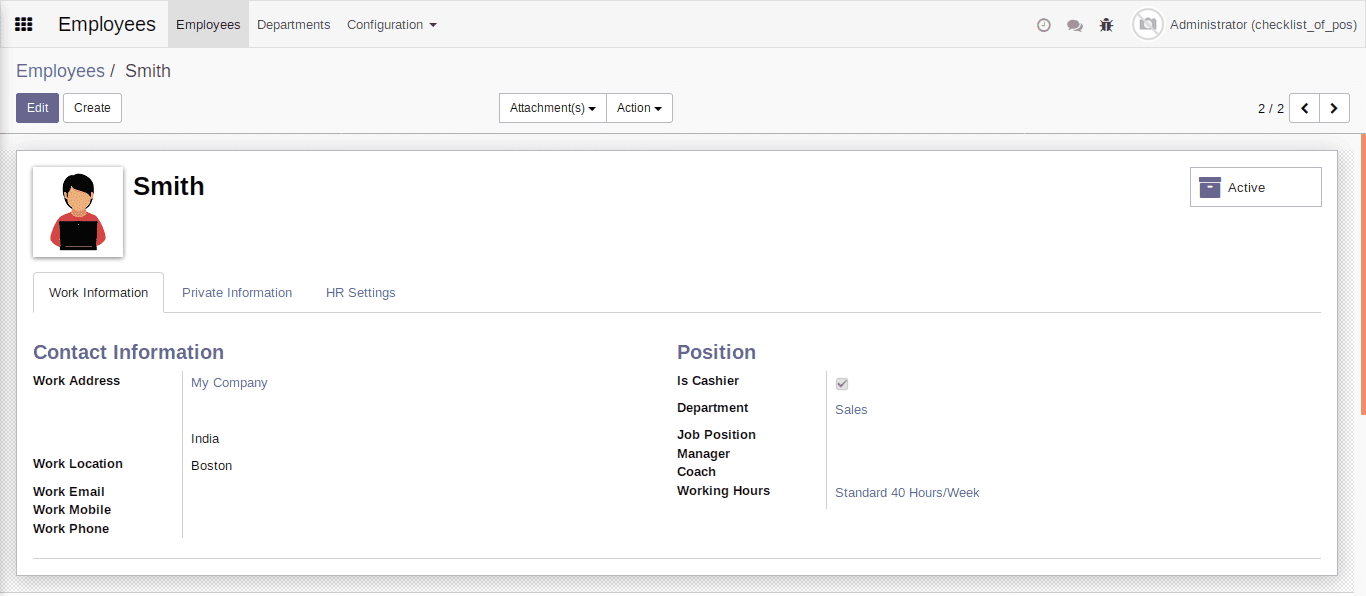The width and height of the screenshot is (1366, 596).
Task: Click the Create button
Action: [x=92, y=108]
